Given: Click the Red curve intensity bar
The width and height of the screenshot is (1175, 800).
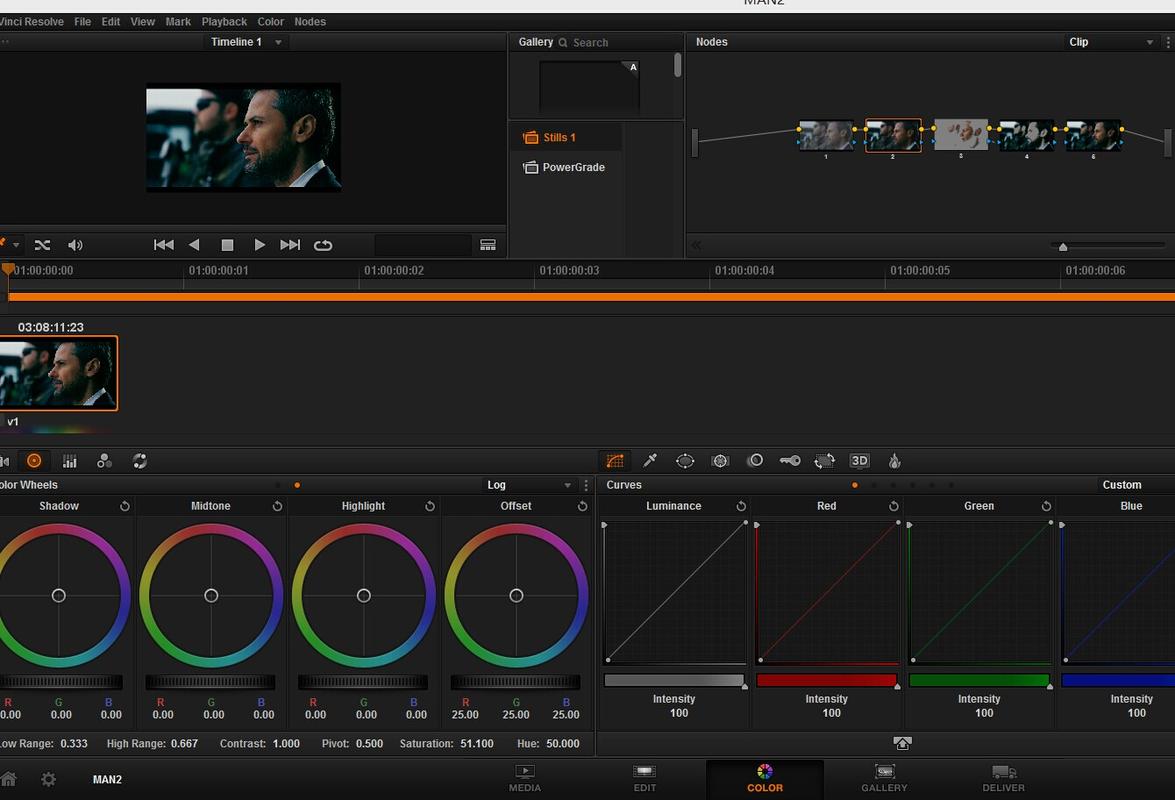Looking at the screenshot, I should [x=826, y=680].
